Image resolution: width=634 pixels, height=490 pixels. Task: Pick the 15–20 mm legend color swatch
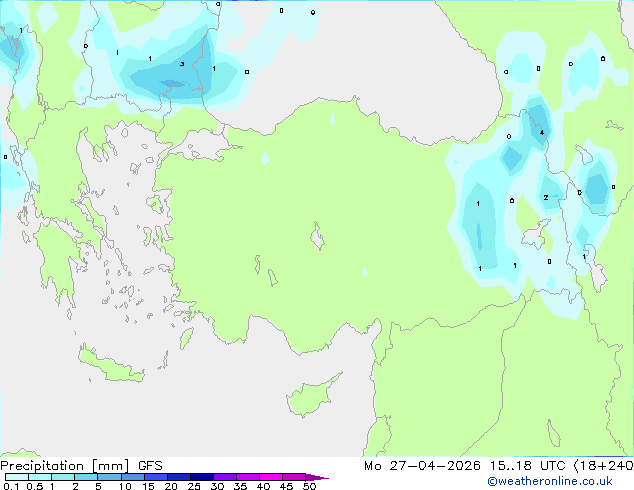[156, 477]
